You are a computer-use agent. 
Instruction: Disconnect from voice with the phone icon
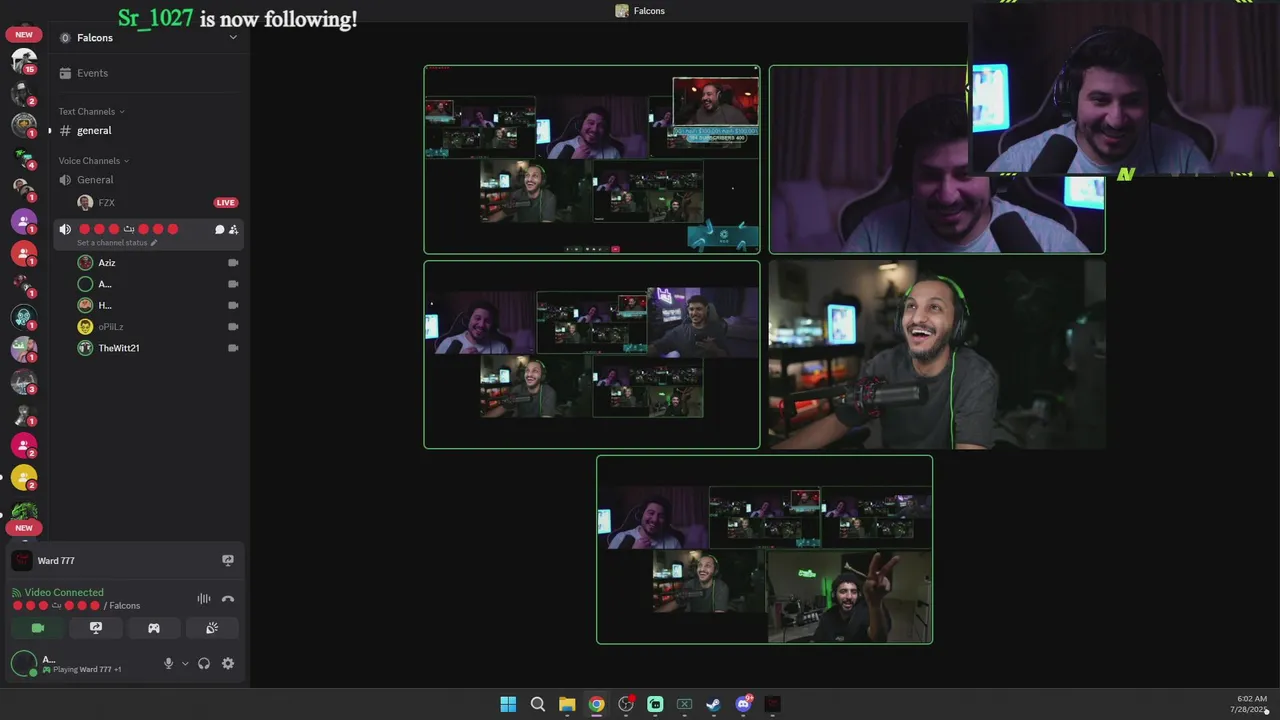(228, 599)
